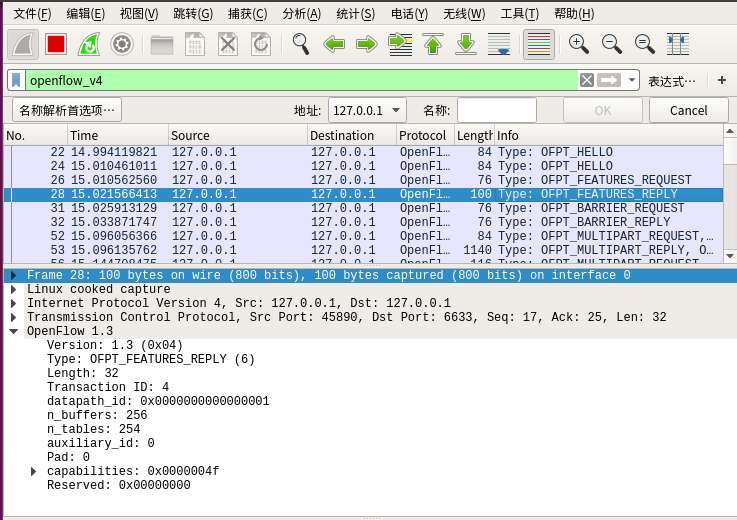Expand Linux cooked capture node

[x=14, y=289]
